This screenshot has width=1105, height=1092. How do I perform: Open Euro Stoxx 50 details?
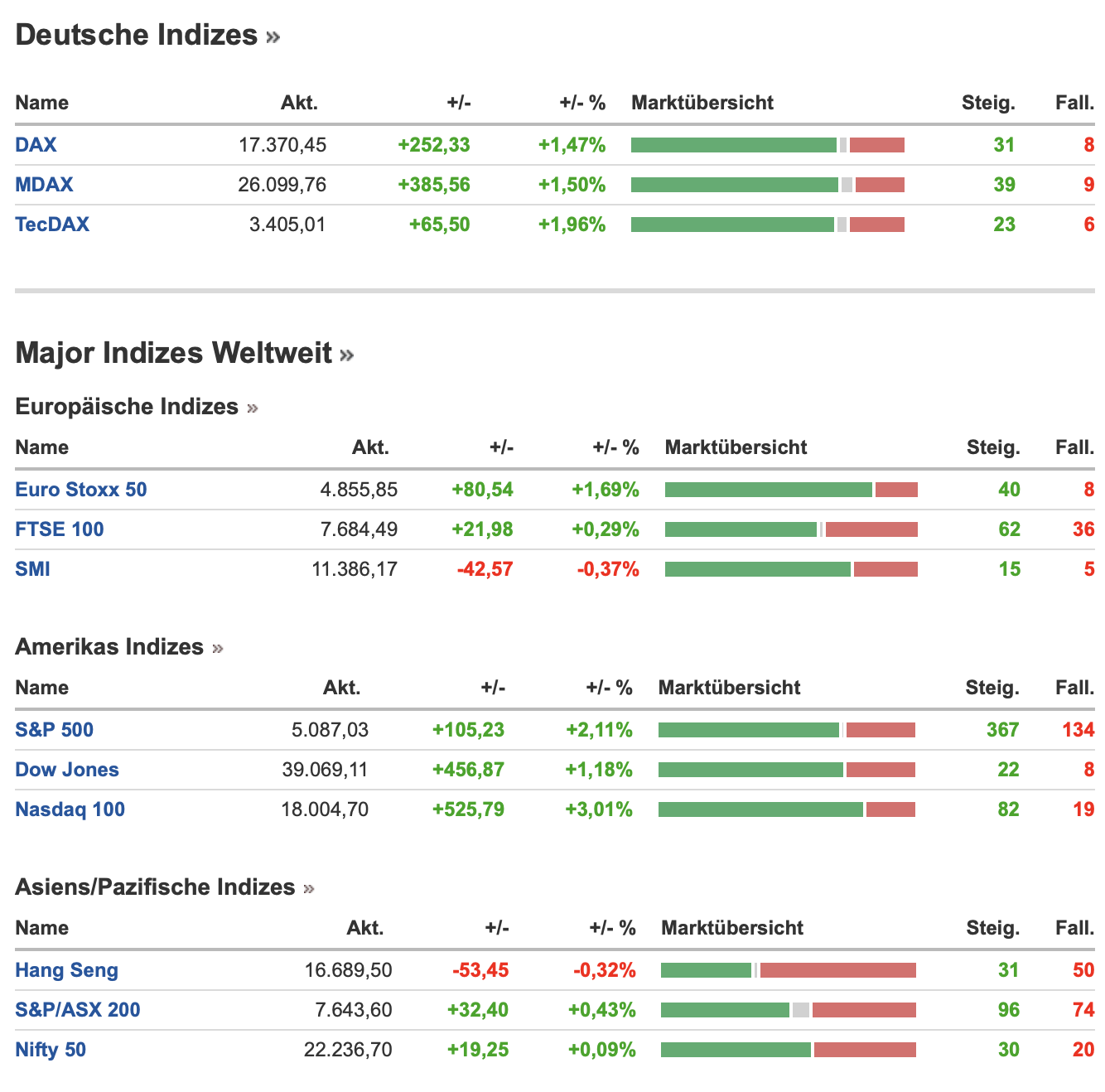(x=80, y=490)
